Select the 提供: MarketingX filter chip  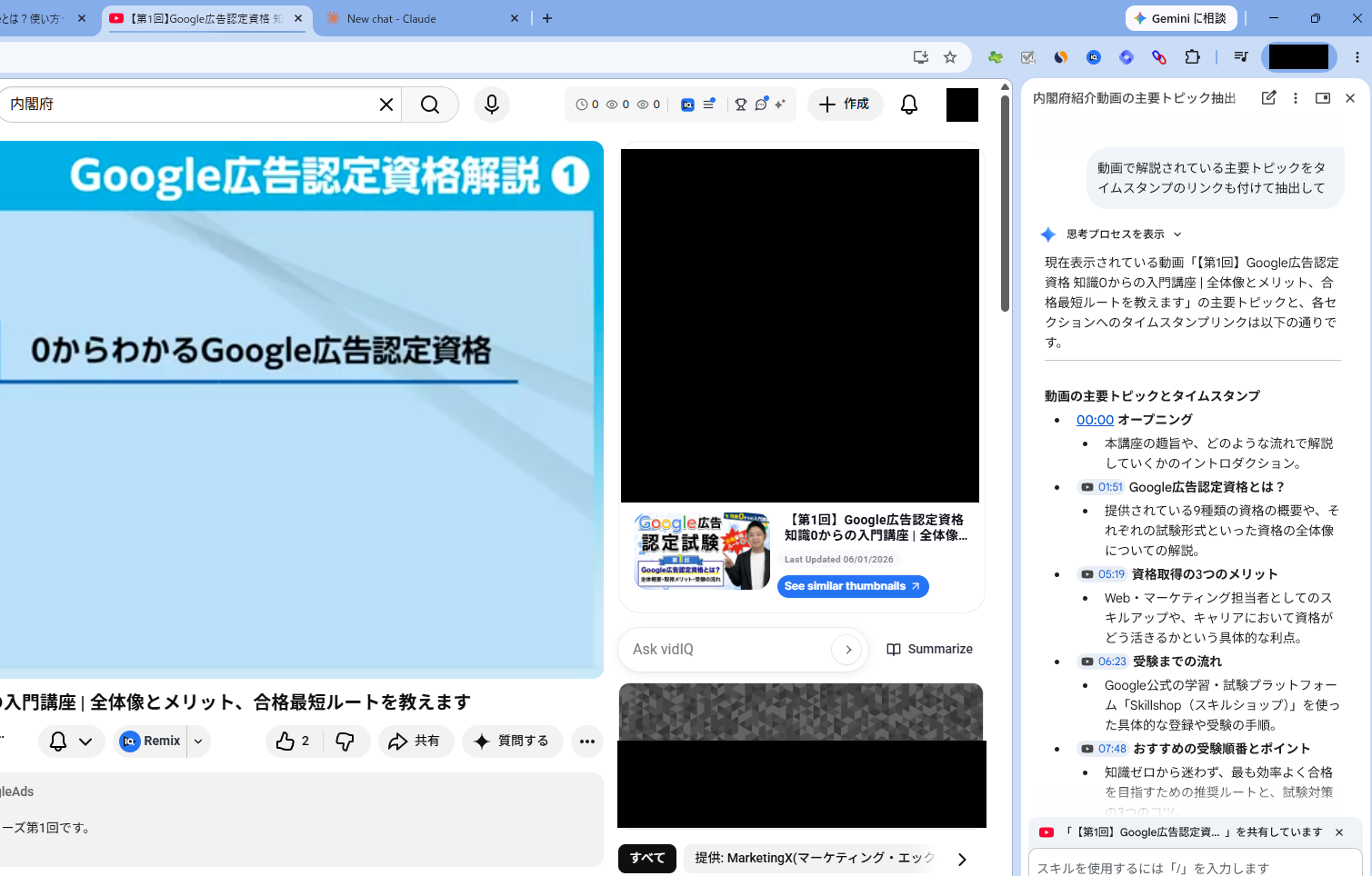[x=815, y=858]
